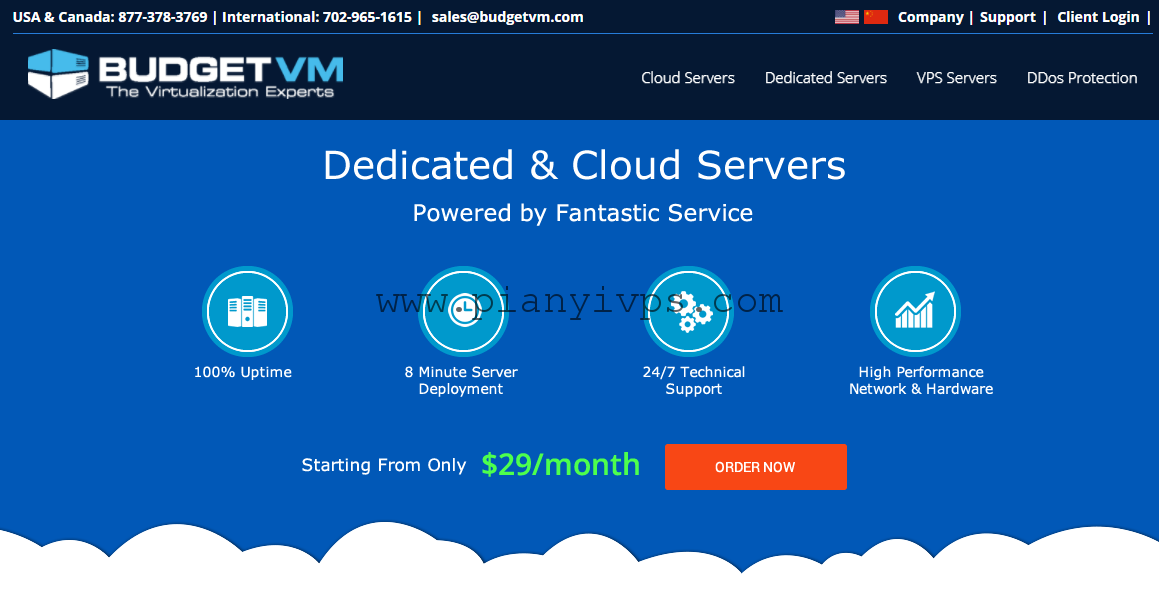
Task: Open the Dedicated Servers menu
Action: click(x=826, y=78)
